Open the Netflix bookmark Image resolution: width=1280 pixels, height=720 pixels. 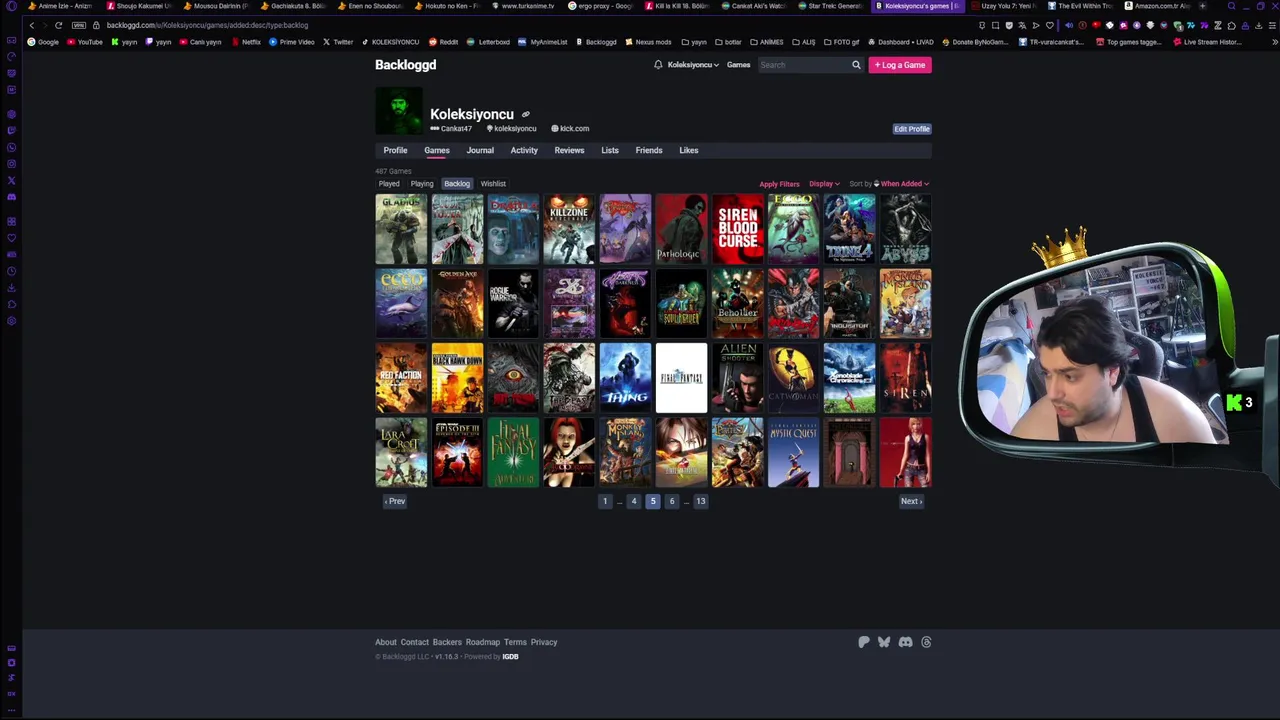(x=246, y=42)
